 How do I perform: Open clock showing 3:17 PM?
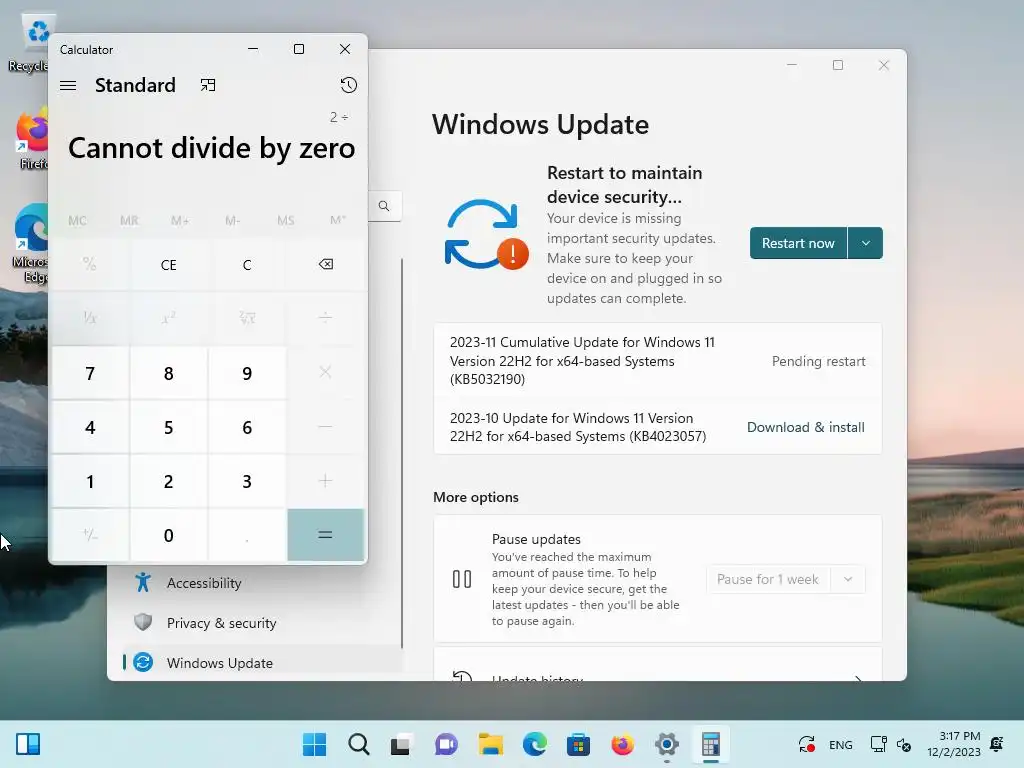click(x=953, y=744)
